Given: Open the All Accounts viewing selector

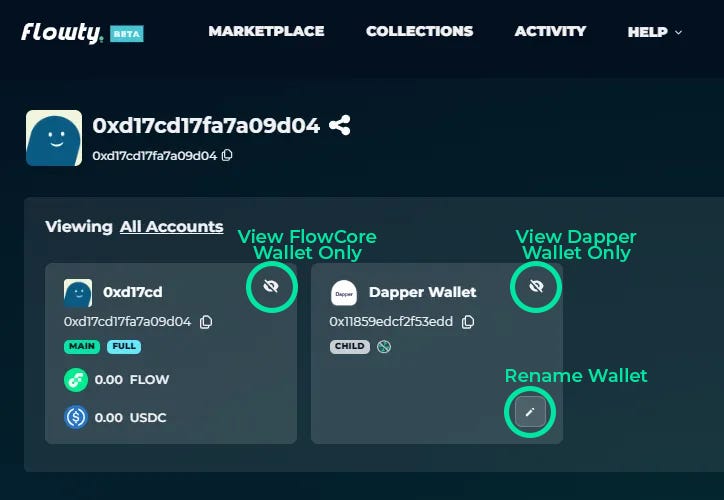Looking at the screenshot, I should (x=171, y=227).
